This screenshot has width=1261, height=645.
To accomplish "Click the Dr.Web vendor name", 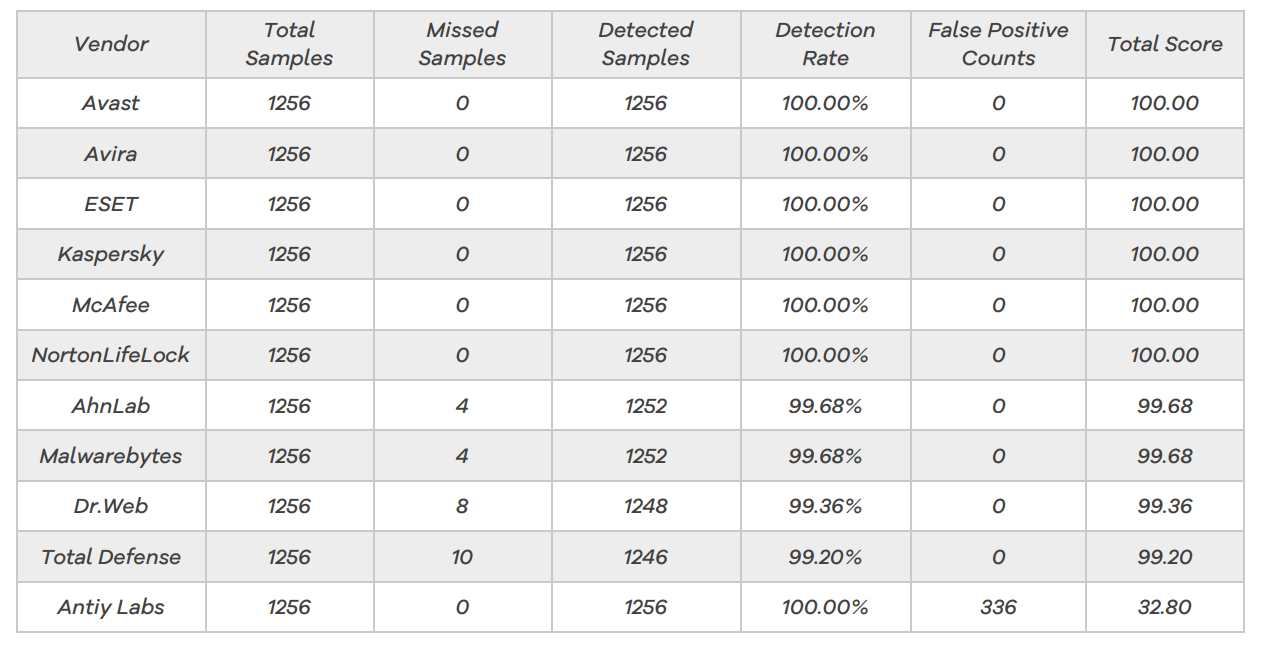I will [x=111, y=506].
